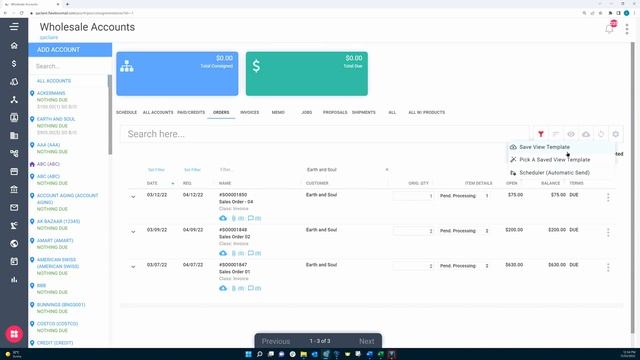Open notifications bell icon

(x=609, y=29)
